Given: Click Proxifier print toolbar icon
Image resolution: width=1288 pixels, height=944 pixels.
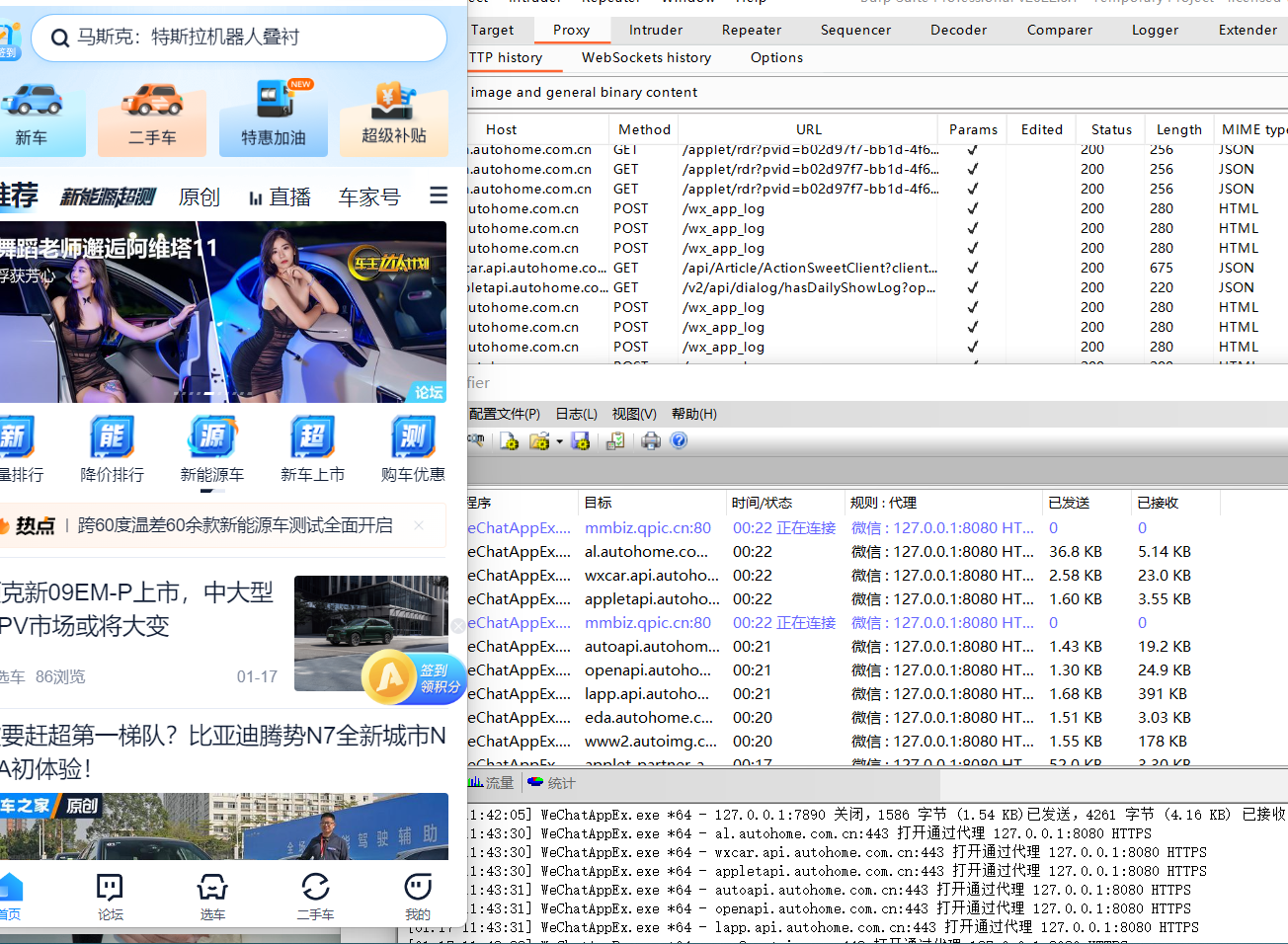Looking at the screenshot, I should (651, 440).
